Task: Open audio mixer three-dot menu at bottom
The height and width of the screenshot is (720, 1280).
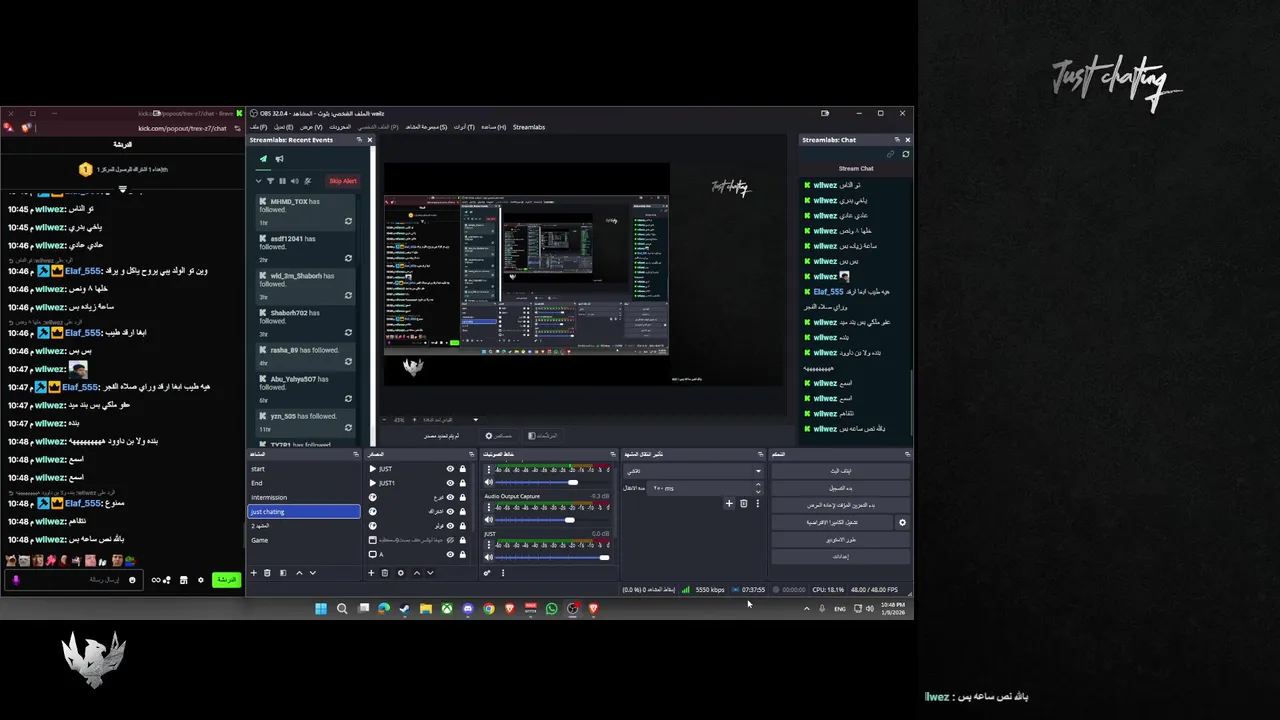Action: pyautogui.click(x=503, y=573)
